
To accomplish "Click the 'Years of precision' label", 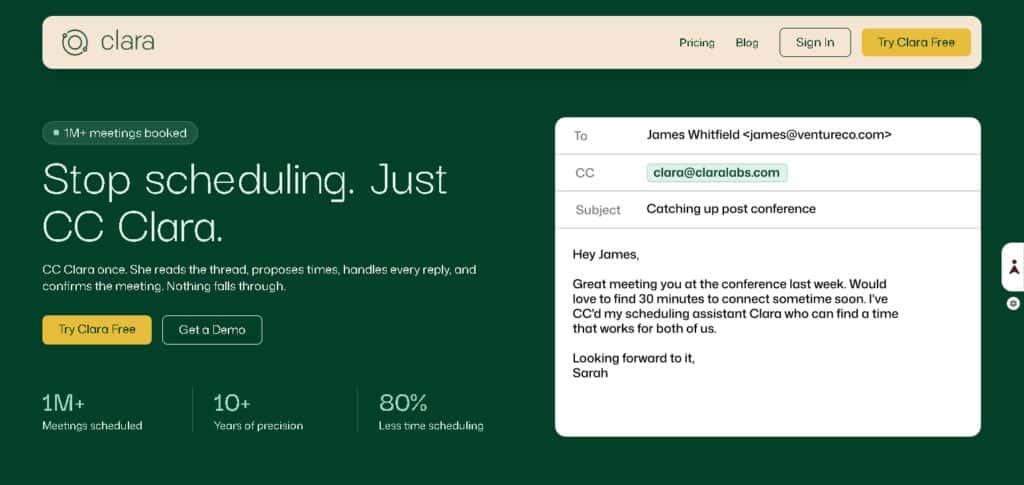I will (x=258, y=426).
